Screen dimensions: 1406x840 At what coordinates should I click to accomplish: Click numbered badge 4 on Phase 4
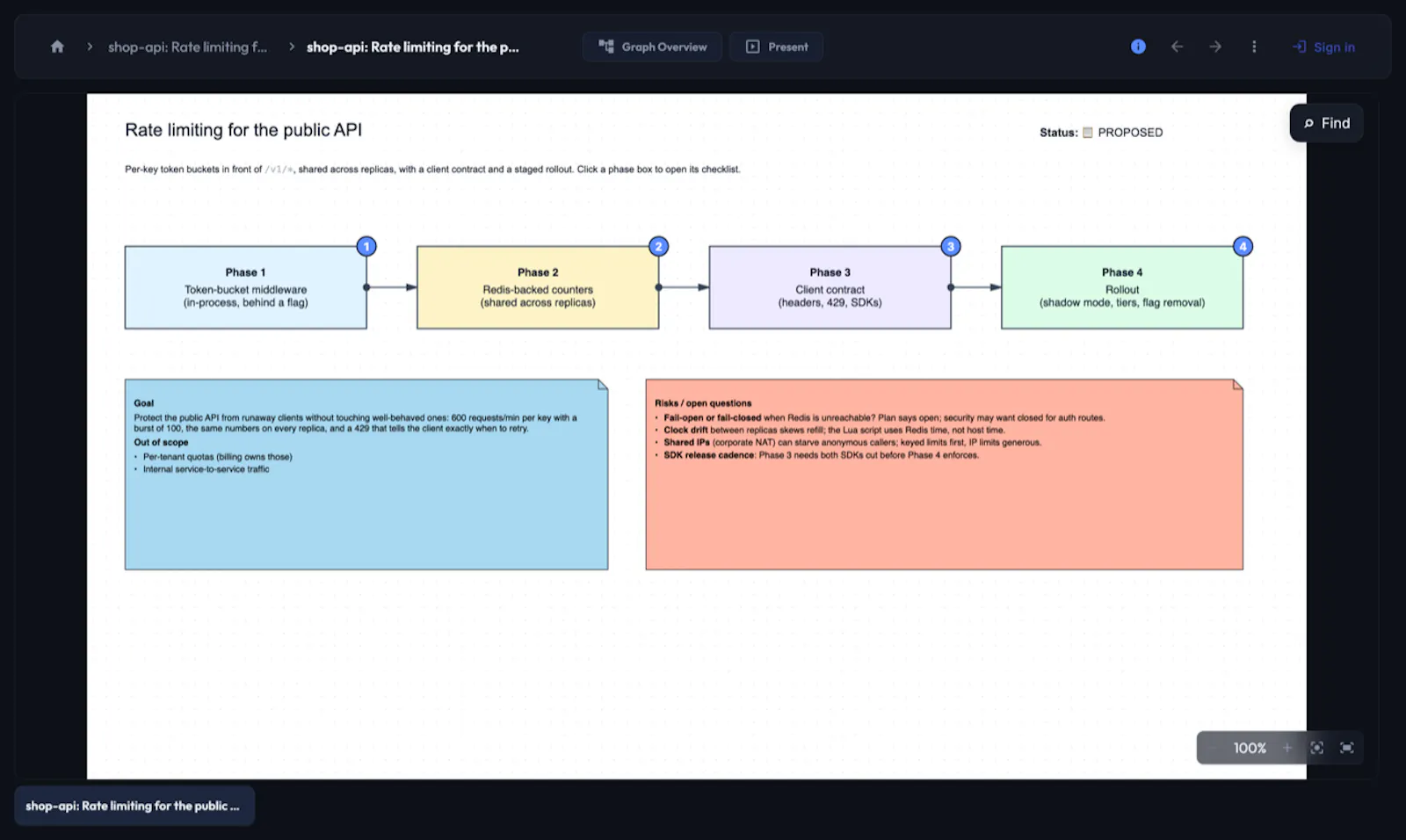1243,246
